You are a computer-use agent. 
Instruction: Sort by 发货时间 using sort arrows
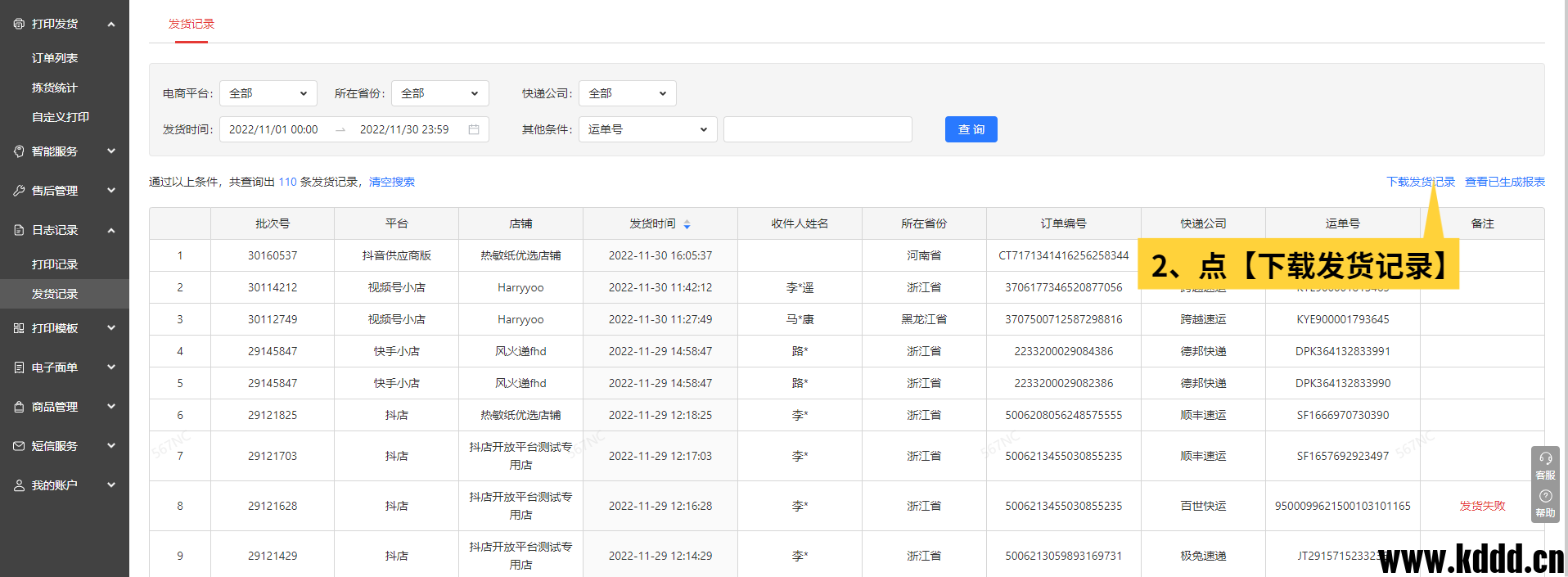click(x=687, y=224)
